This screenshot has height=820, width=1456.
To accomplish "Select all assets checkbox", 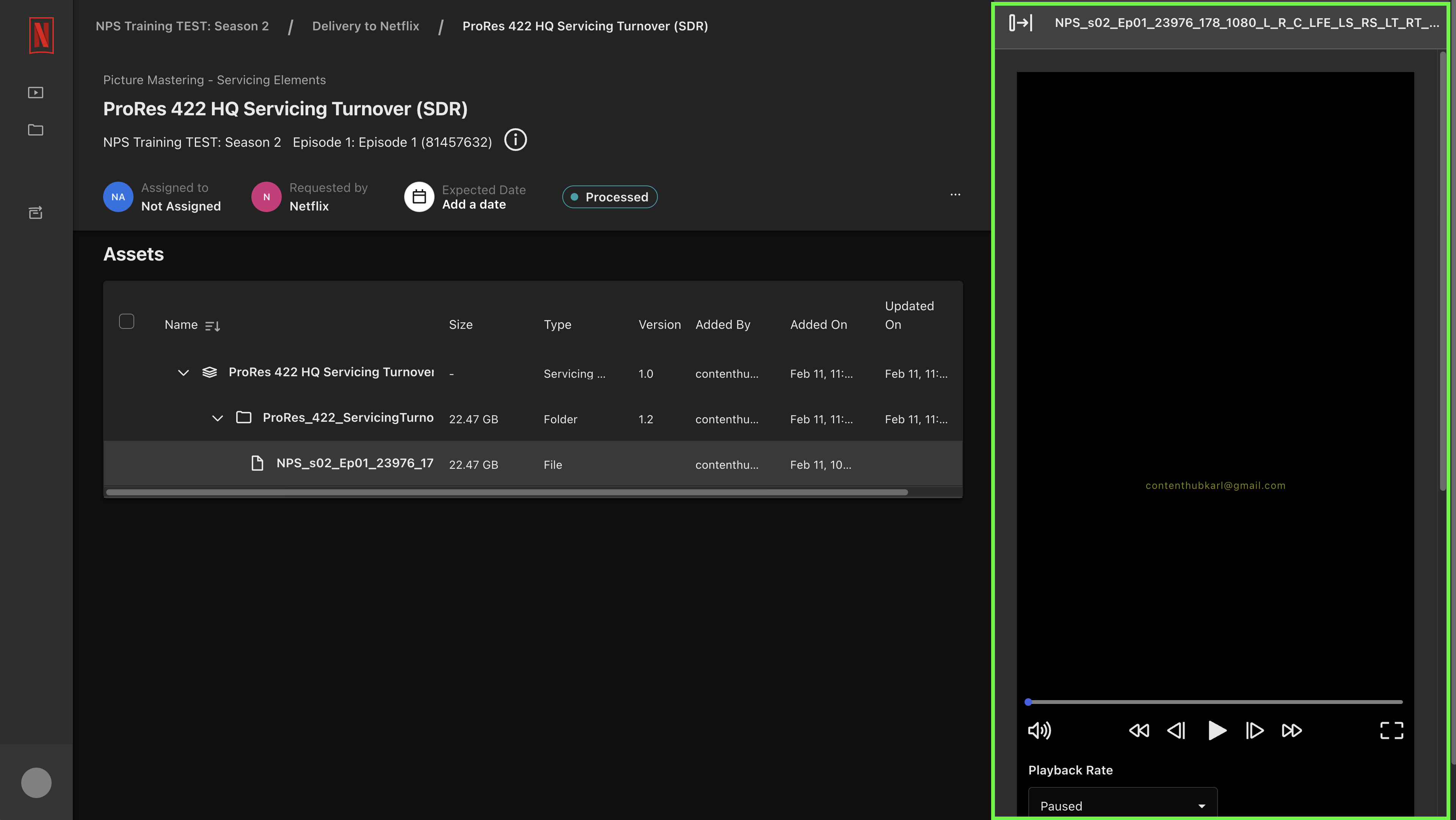I will pyautogui.click(x=127, y=321).
